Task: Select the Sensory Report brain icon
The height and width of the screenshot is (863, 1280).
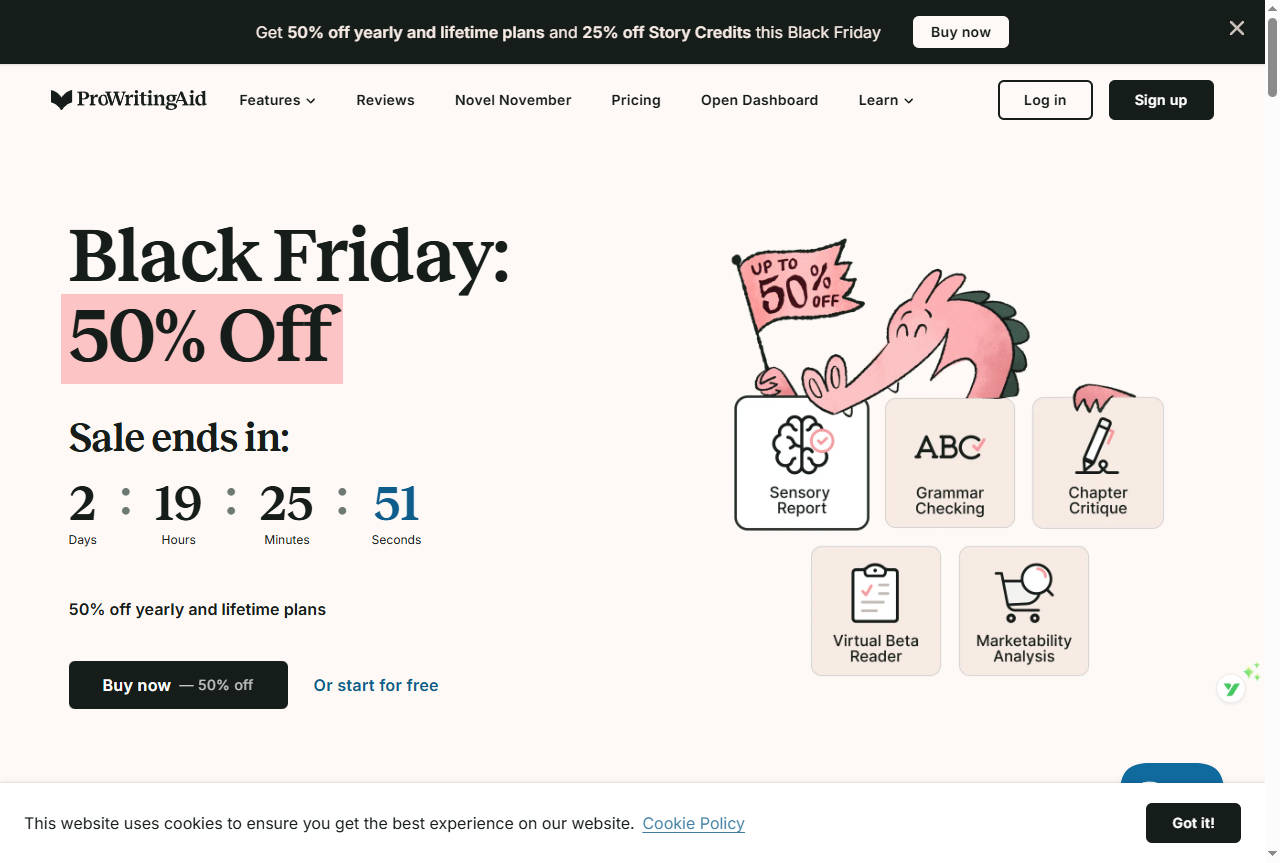Action: point(802,443)
